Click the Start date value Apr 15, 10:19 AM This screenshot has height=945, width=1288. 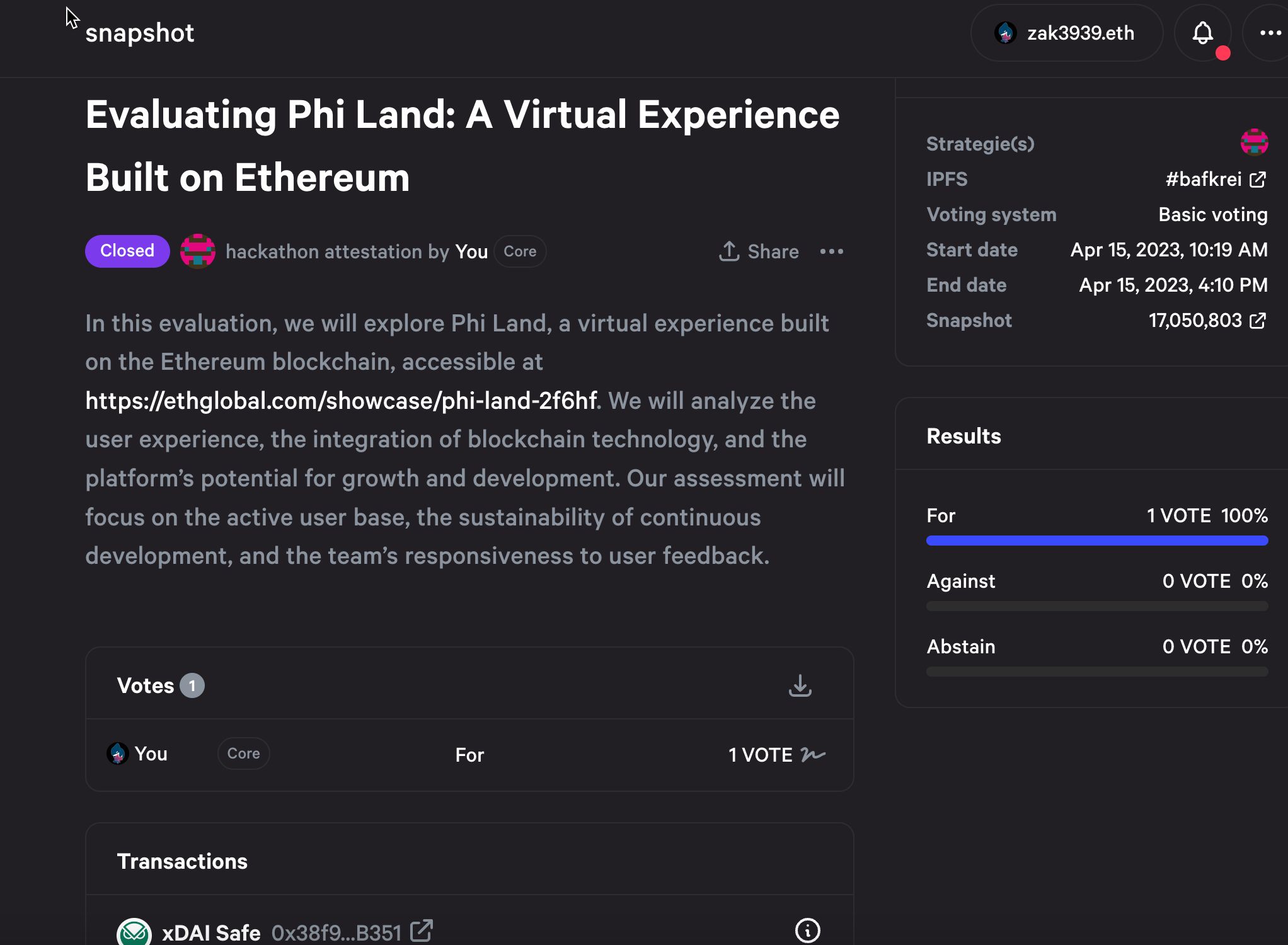pos(1169,249)
